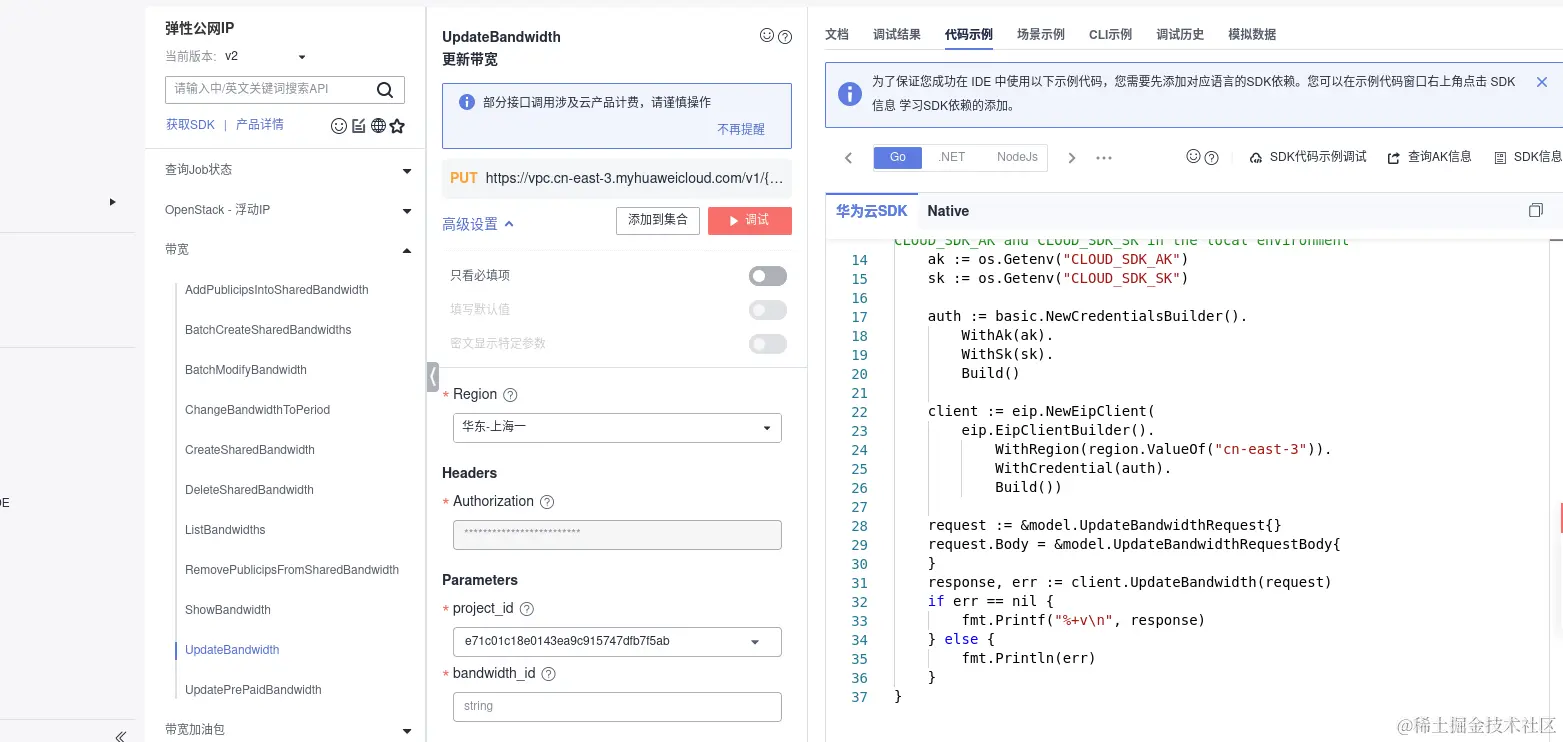Switch to 文档 tab
The image size is (1563, 742).
pos(837,34)
